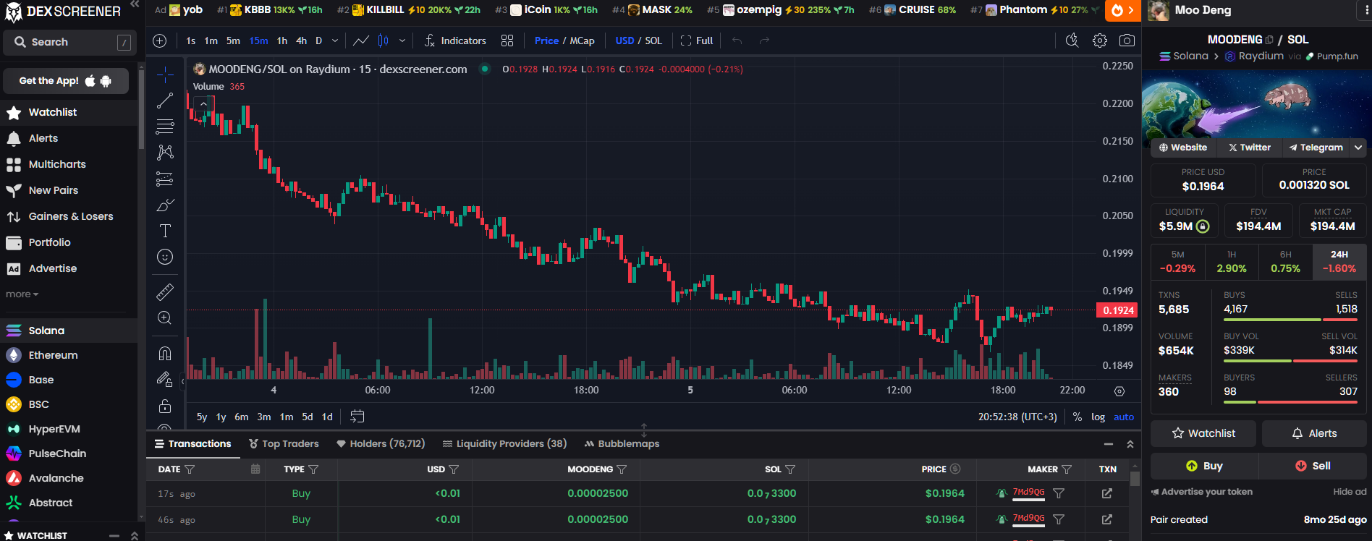The height and width of the screenshot is (541, 1372).
Task: Open the DATE column calendar picker
Action: (255, 469)
